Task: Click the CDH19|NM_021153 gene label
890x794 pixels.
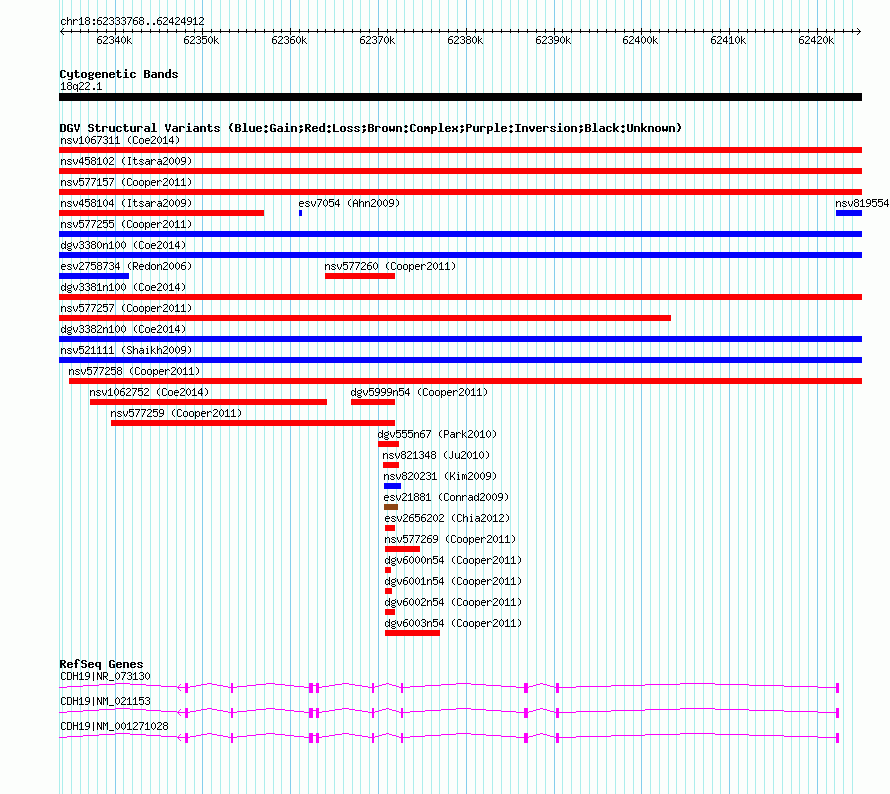Action: tap(105, 701)
